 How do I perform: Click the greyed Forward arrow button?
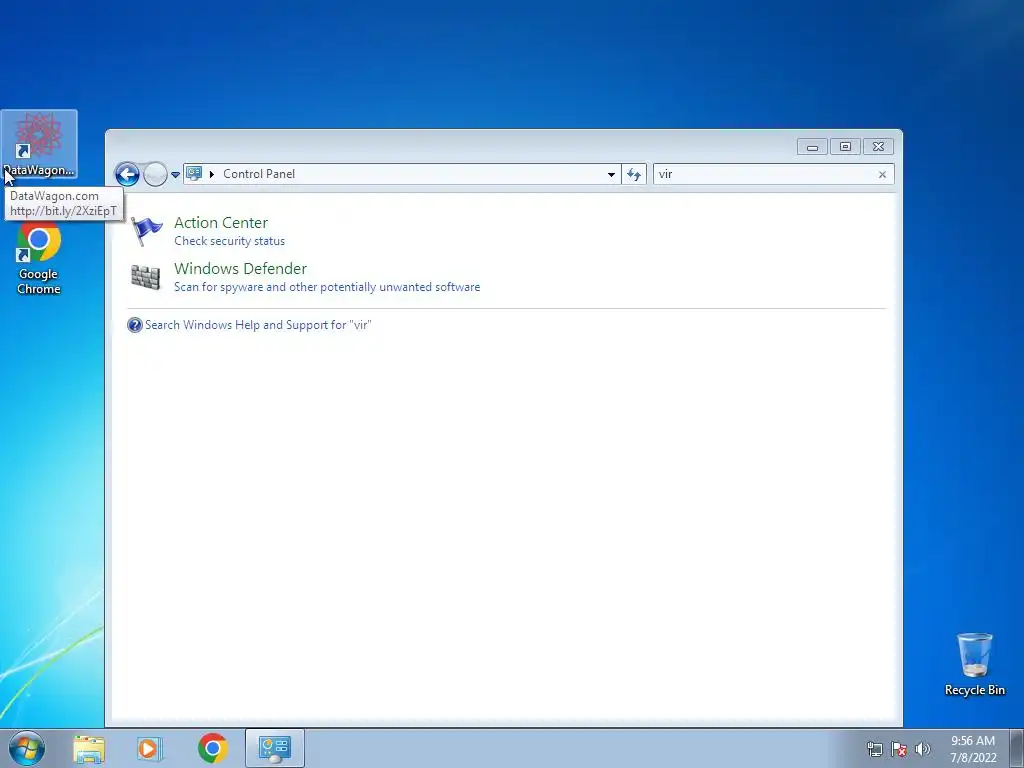coord(155,174)
